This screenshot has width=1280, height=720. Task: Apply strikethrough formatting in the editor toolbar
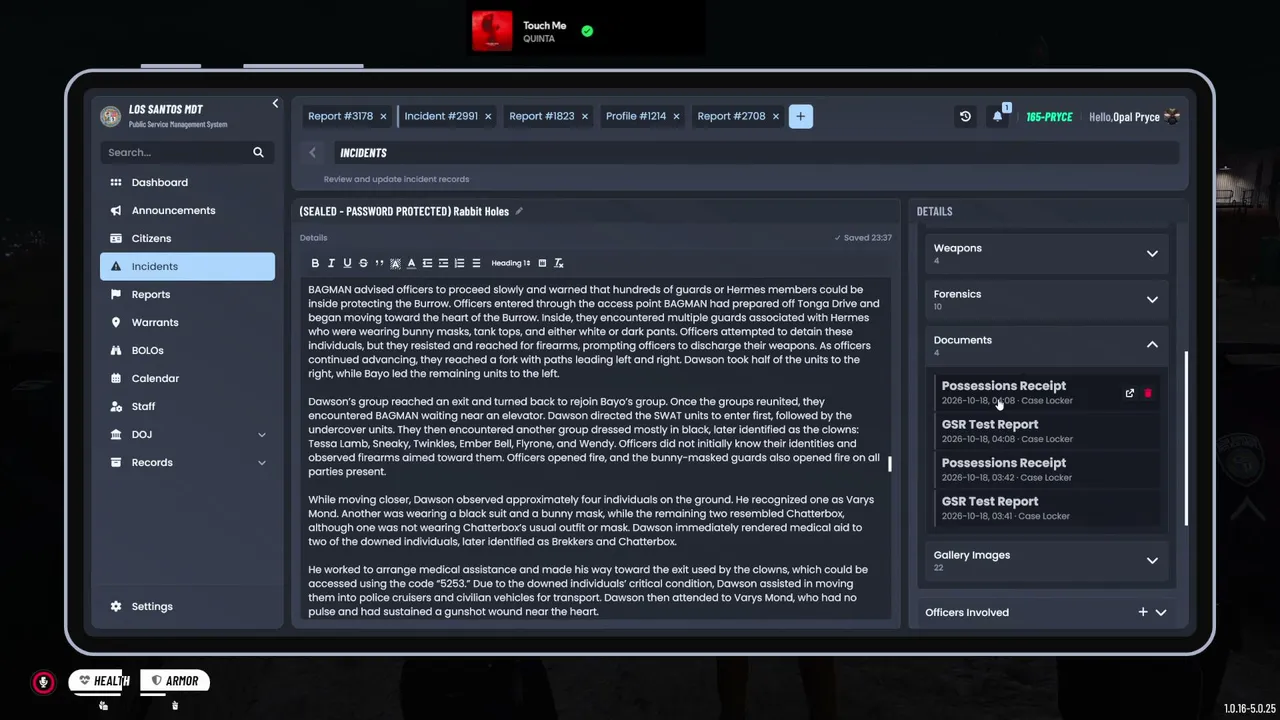(x=363, y=263)
